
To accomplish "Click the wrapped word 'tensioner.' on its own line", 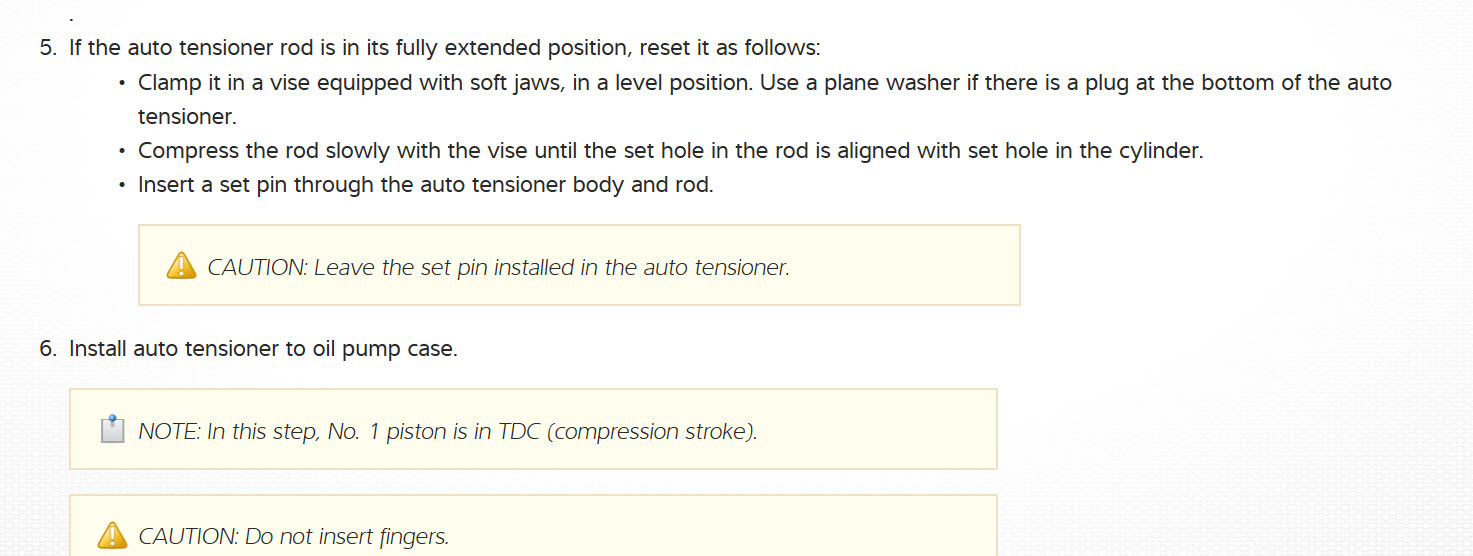I will tap(187, 116).
